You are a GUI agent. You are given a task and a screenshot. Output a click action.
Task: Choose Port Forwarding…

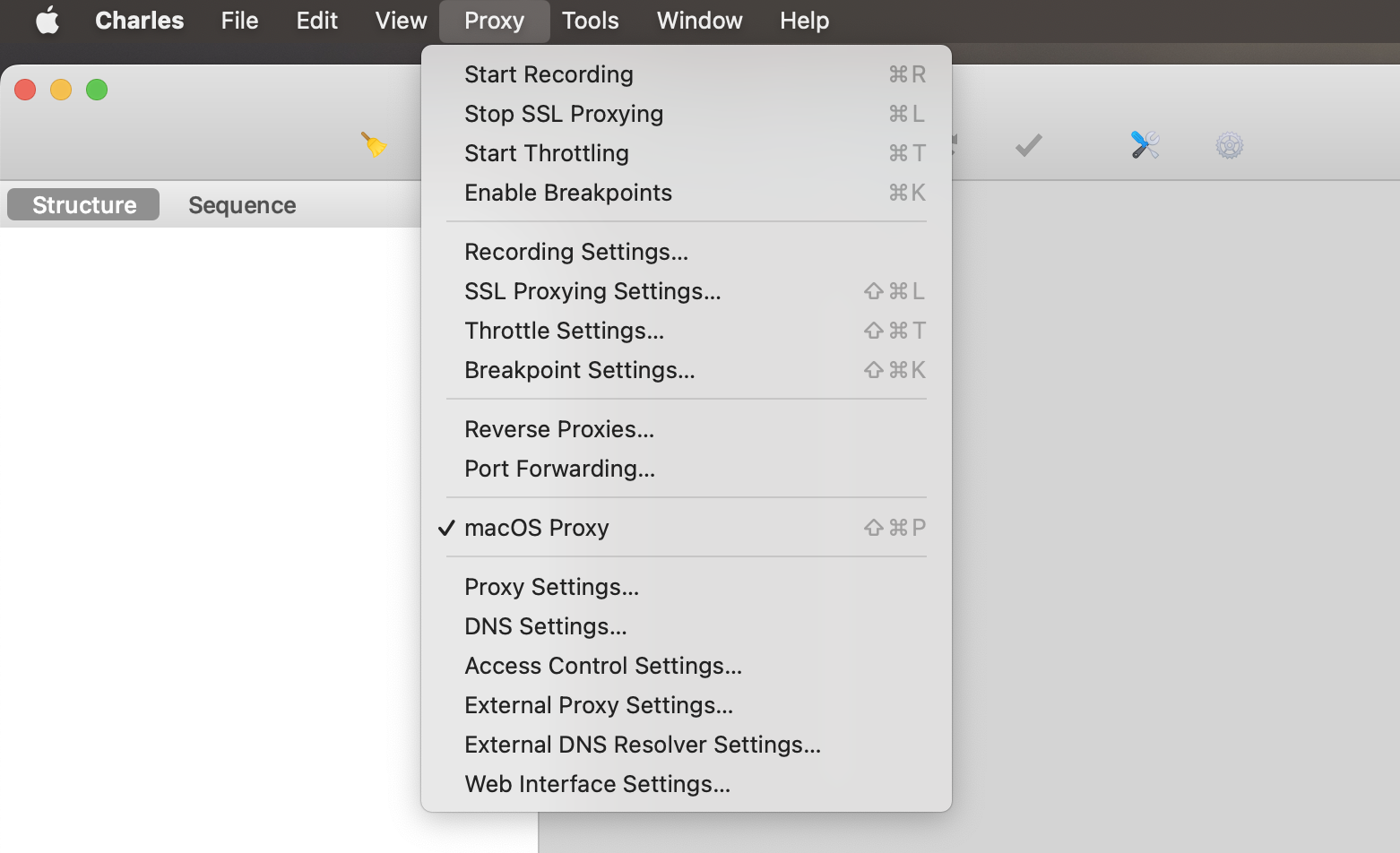pyautogui.click(x=687, y=469)
